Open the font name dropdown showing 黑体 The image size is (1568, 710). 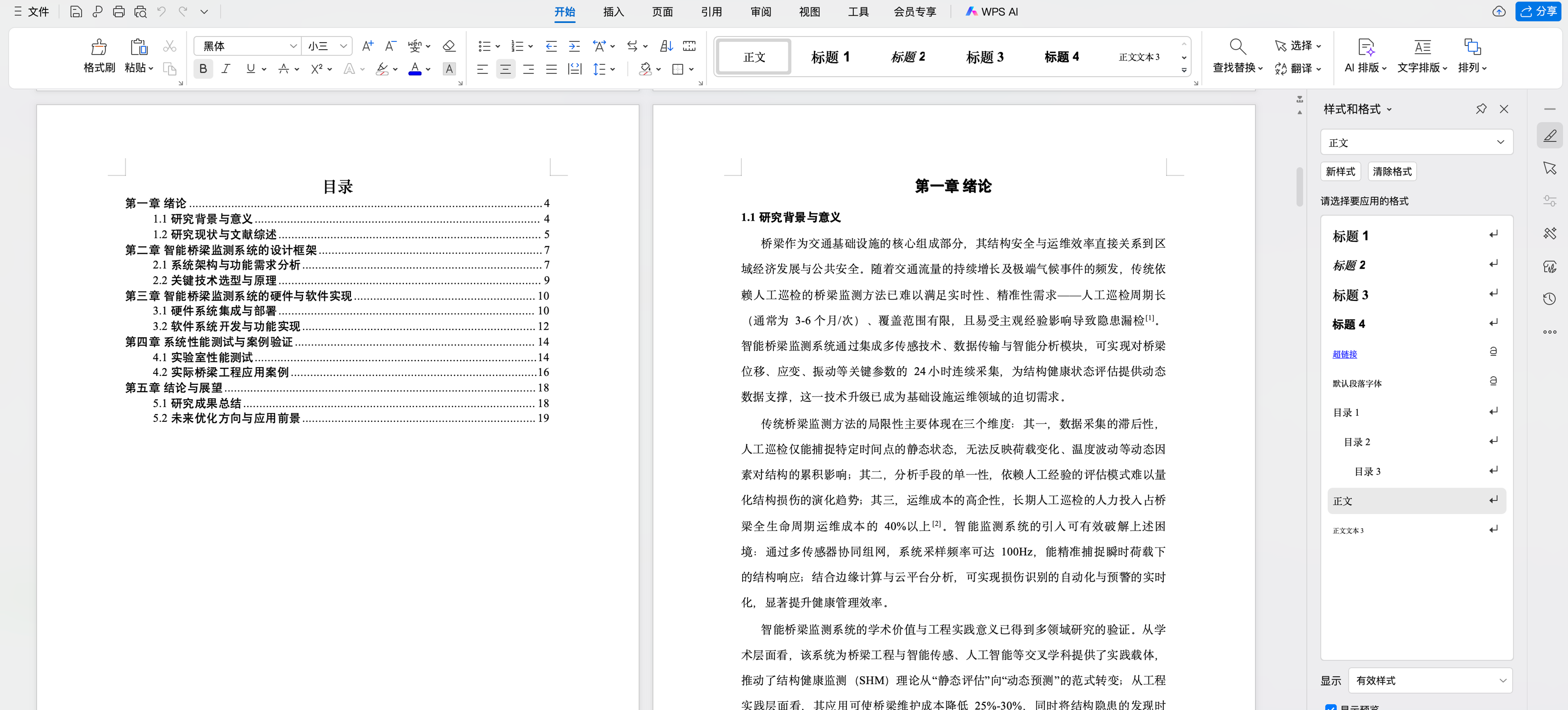click(293, 46)
